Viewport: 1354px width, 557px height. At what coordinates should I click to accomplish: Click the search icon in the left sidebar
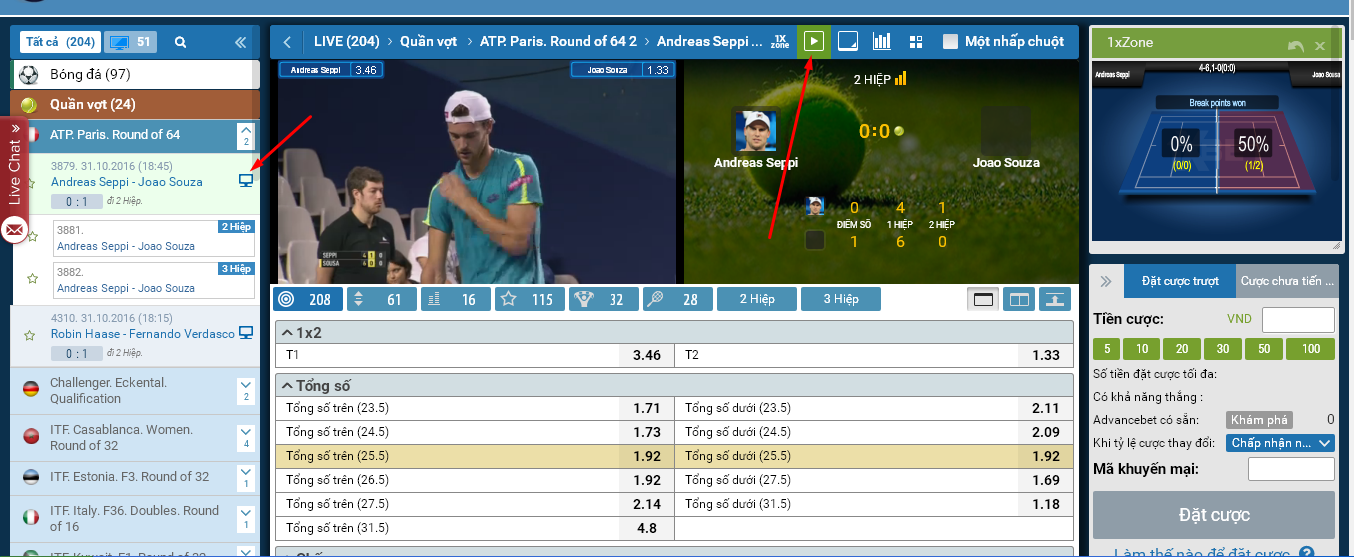(x=180, y=42)
